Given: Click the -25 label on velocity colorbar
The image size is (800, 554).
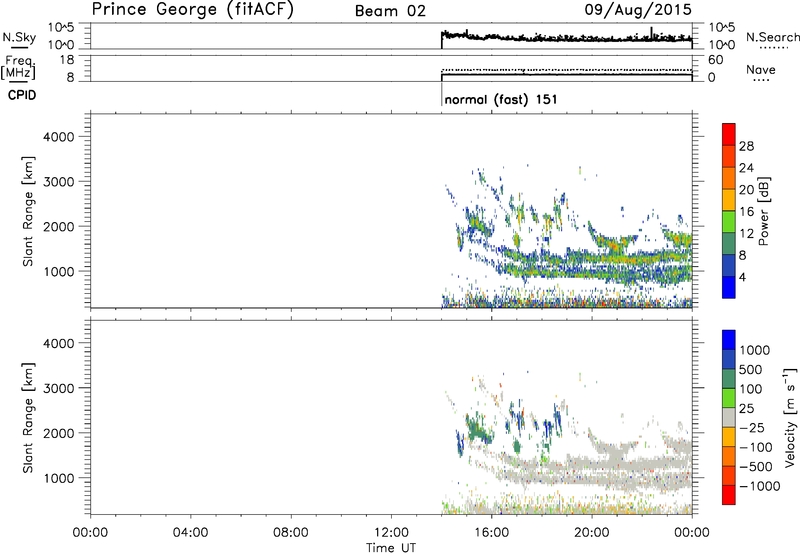Looking at the screenshot, I should [752, 427].
